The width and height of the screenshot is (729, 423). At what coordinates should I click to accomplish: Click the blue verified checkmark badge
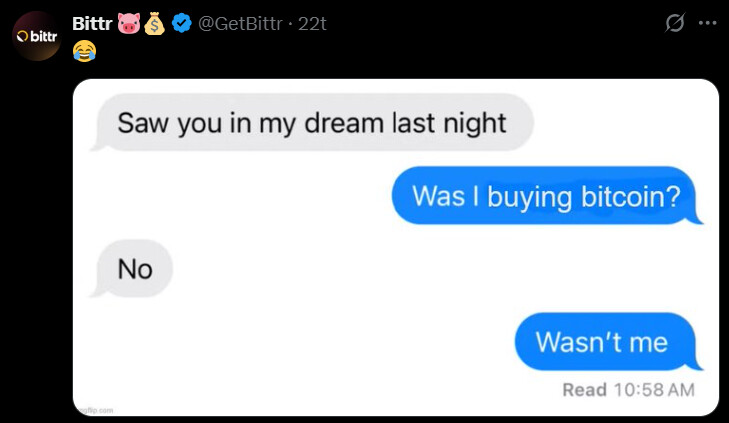click(181, 23)
